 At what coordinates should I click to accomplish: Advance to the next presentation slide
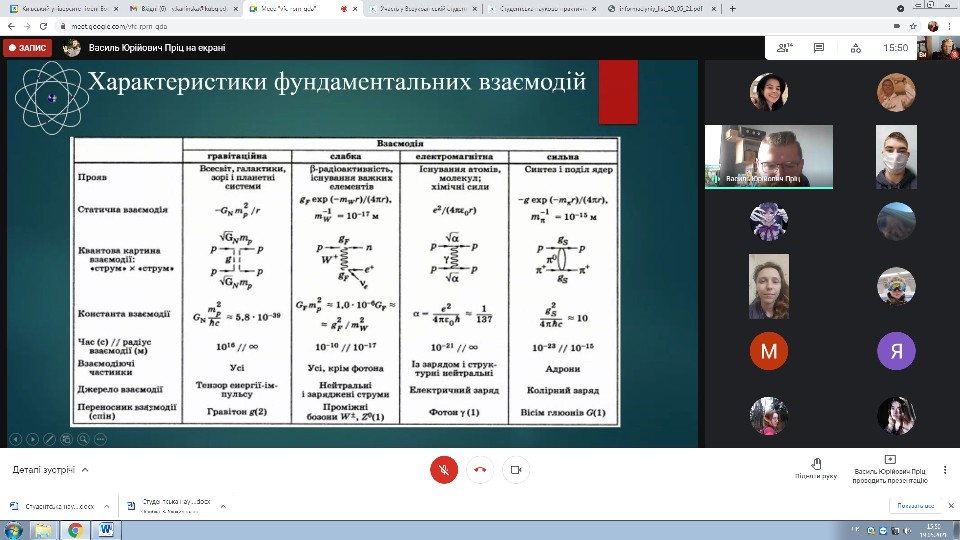[x=32, y=439]
